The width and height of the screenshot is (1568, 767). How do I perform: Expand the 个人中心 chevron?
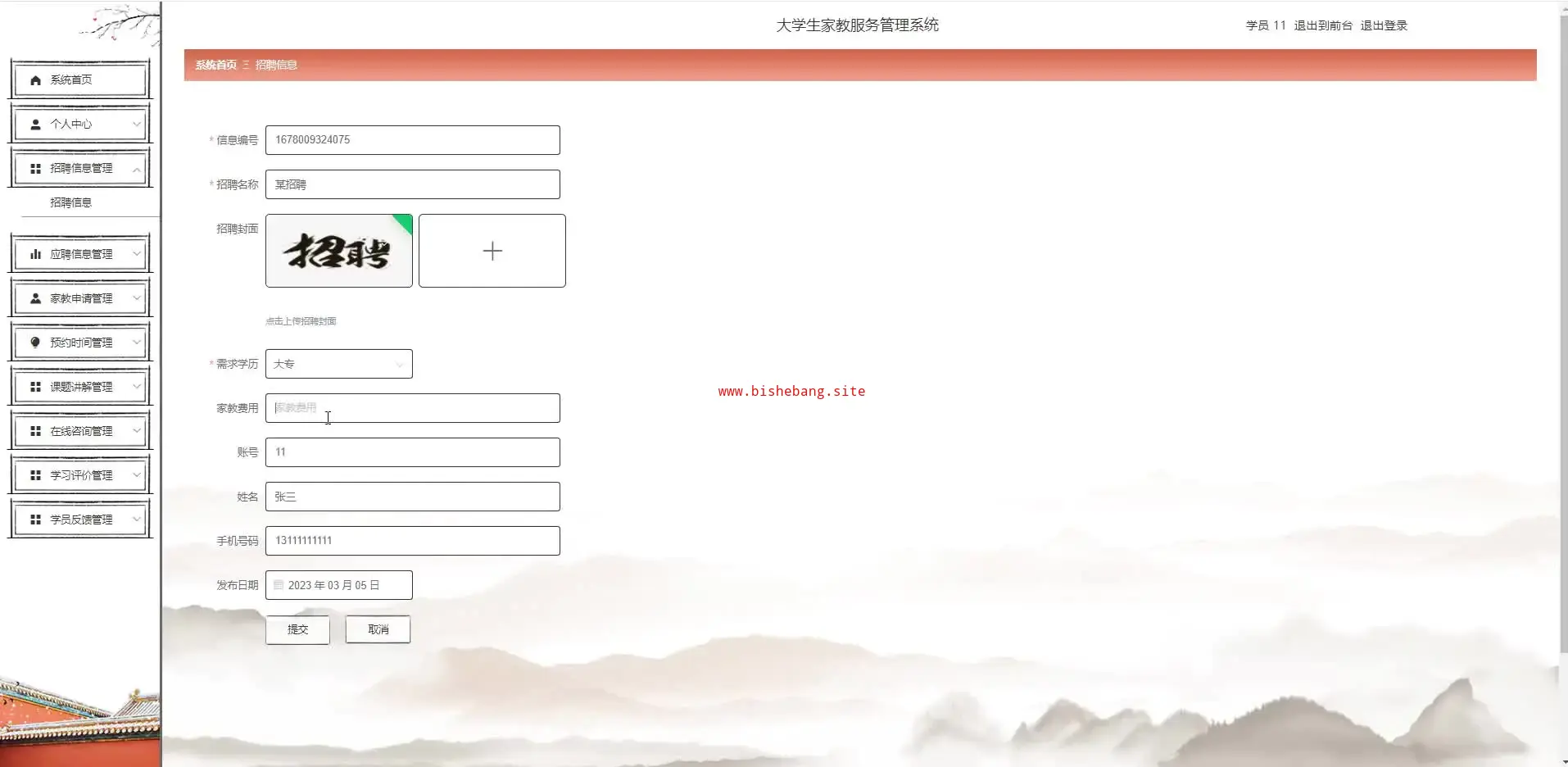[137, 125]
